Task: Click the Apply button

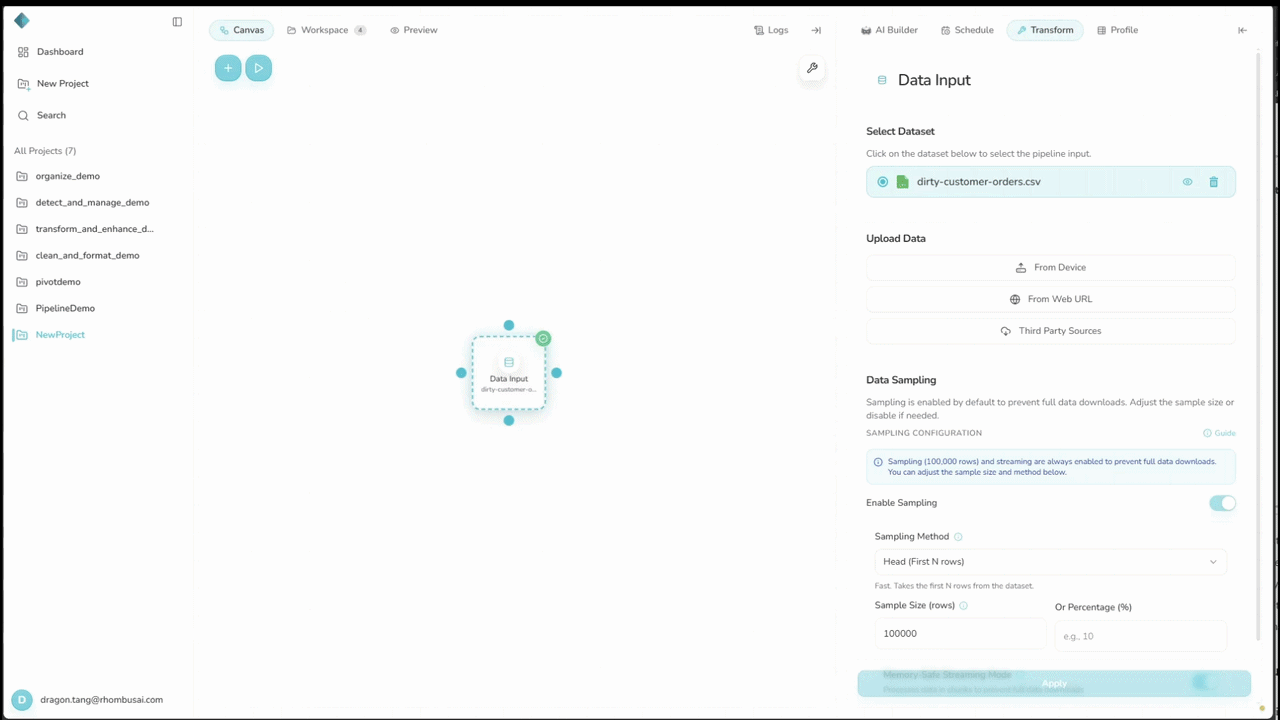Action: [1054, 683]
